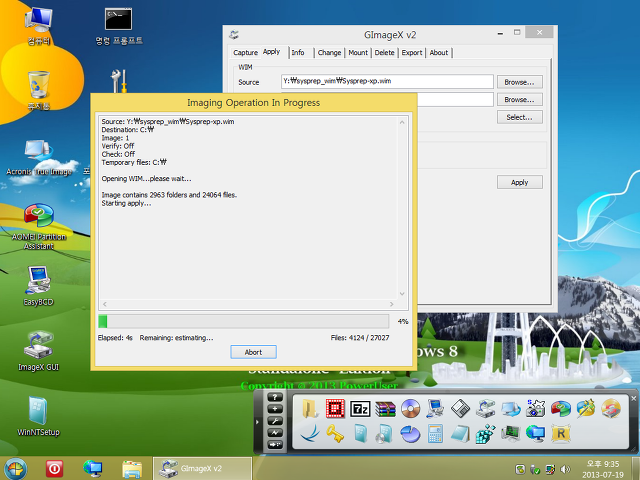Open 7-Zip from the dock
The height and width of the screenshot is (480, 640).
[x=360, y=409]
